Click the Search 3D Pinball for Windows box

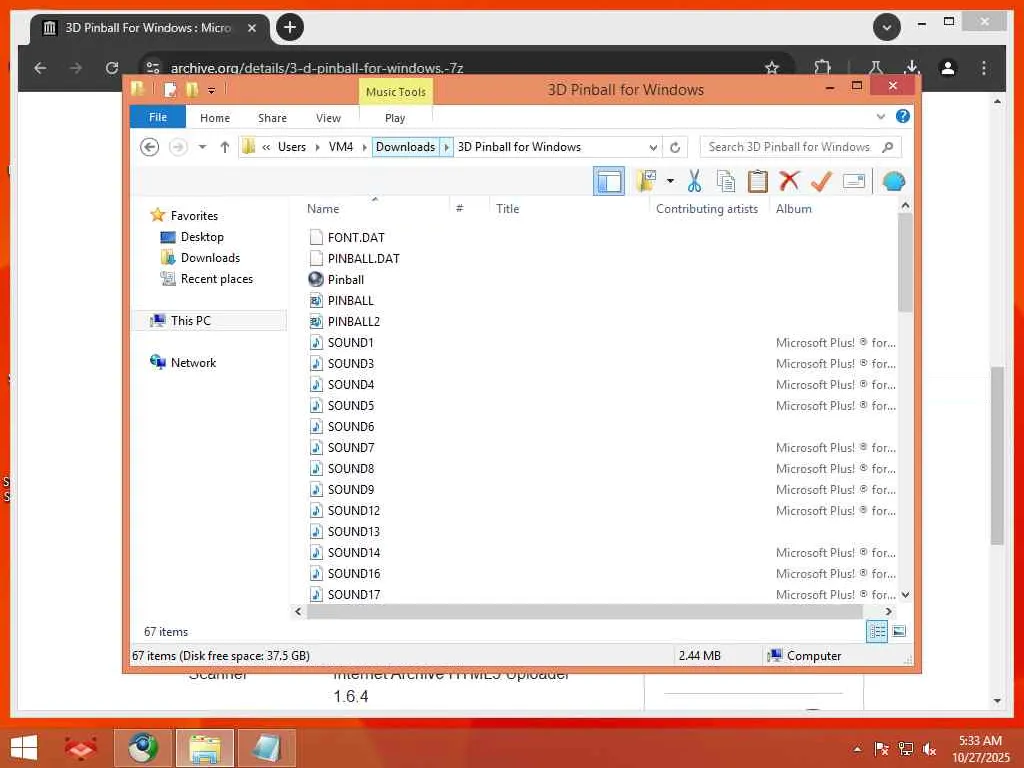[x=800, y=147]
